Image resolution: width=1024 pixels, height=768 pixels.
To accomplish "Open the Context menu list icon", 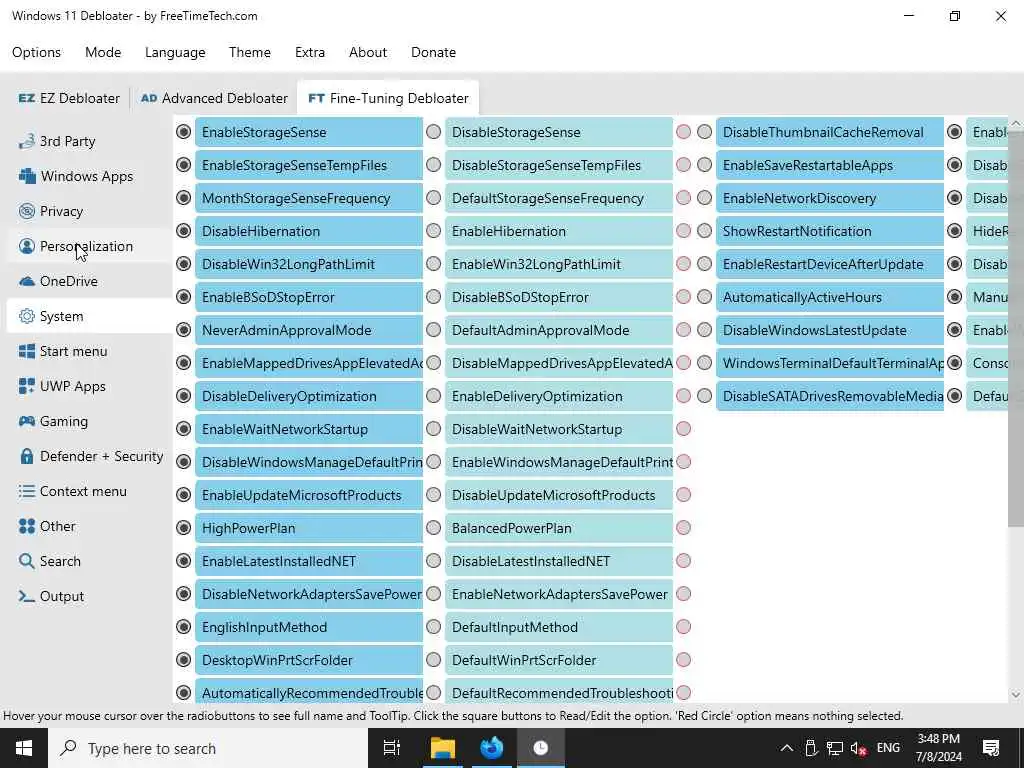I will (27, 491).
